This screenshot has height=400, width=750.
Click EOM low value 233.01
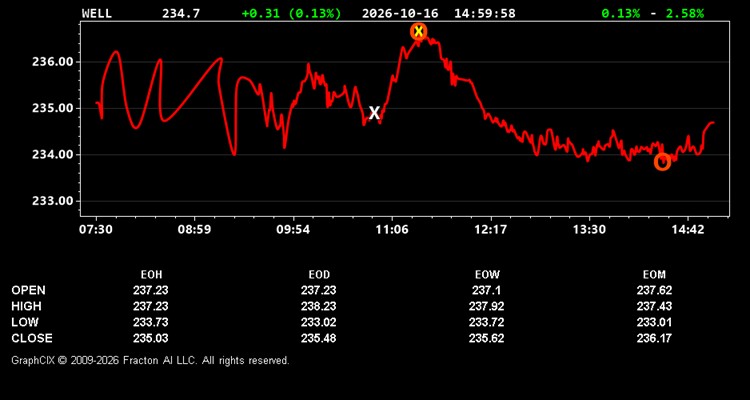click(654, 322)
